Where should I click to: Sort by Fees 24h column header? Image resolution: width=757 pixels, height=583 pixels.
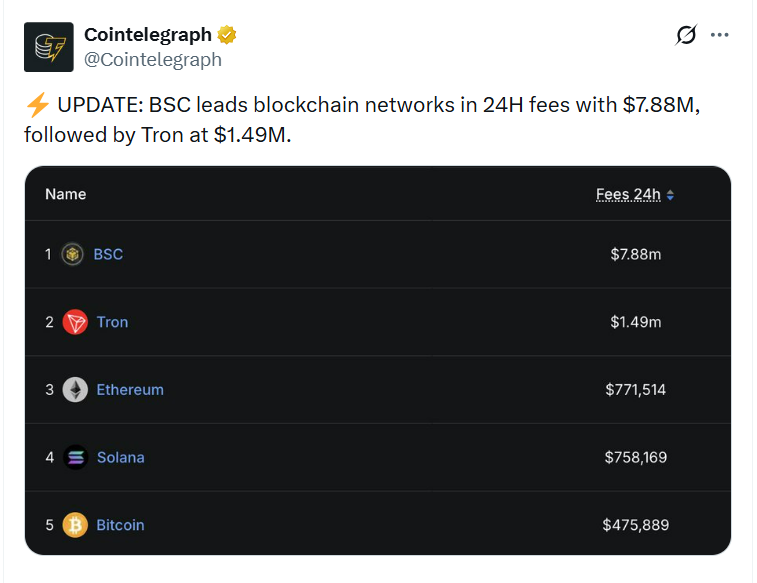(628, 194)
